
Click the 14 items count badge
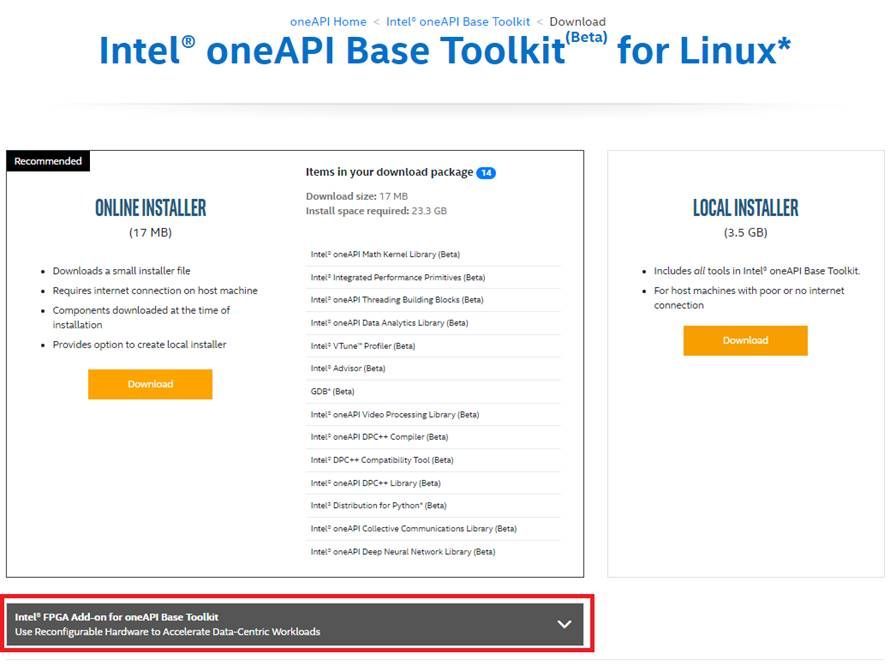pos(486,173)
